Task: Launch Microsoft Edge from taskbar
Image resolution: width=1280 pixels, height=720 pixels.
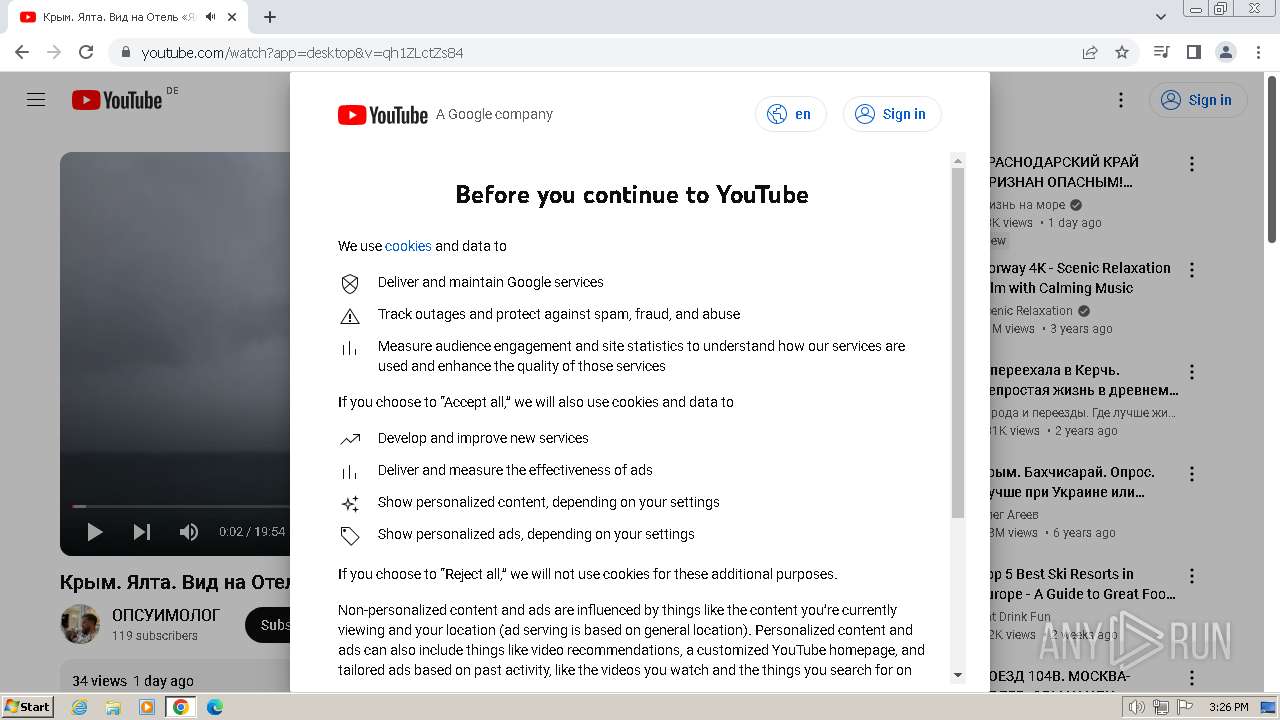Action: (x=215, y=707)
